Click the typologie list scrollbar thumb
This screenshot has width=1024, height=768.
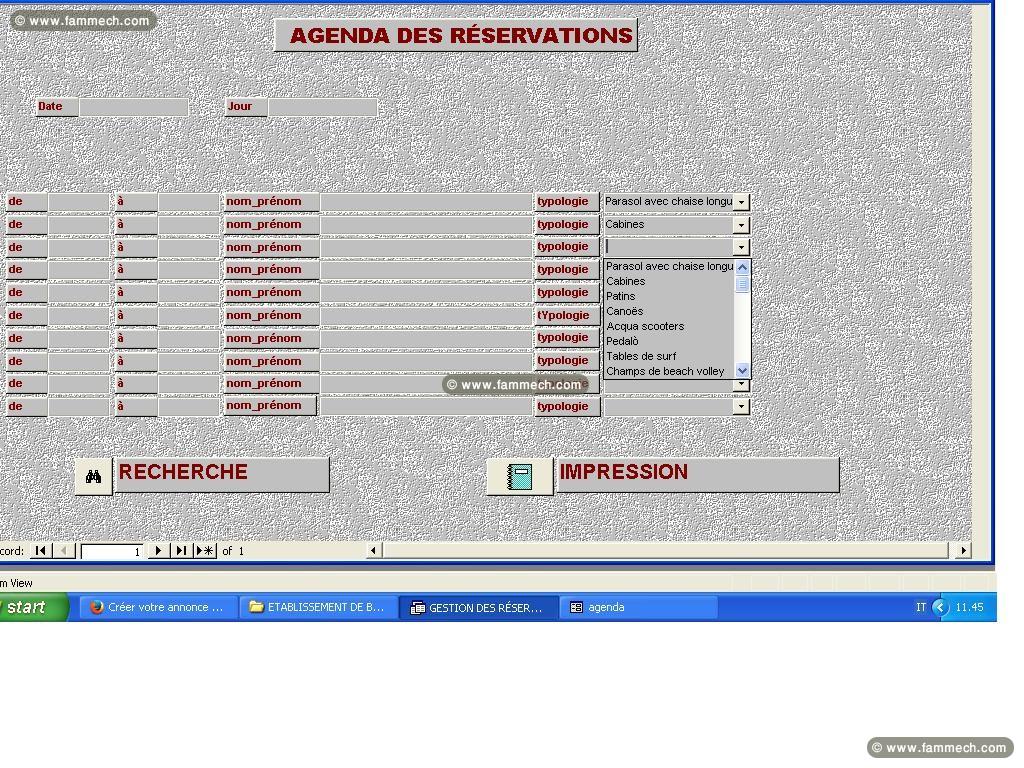coord(743,285)
